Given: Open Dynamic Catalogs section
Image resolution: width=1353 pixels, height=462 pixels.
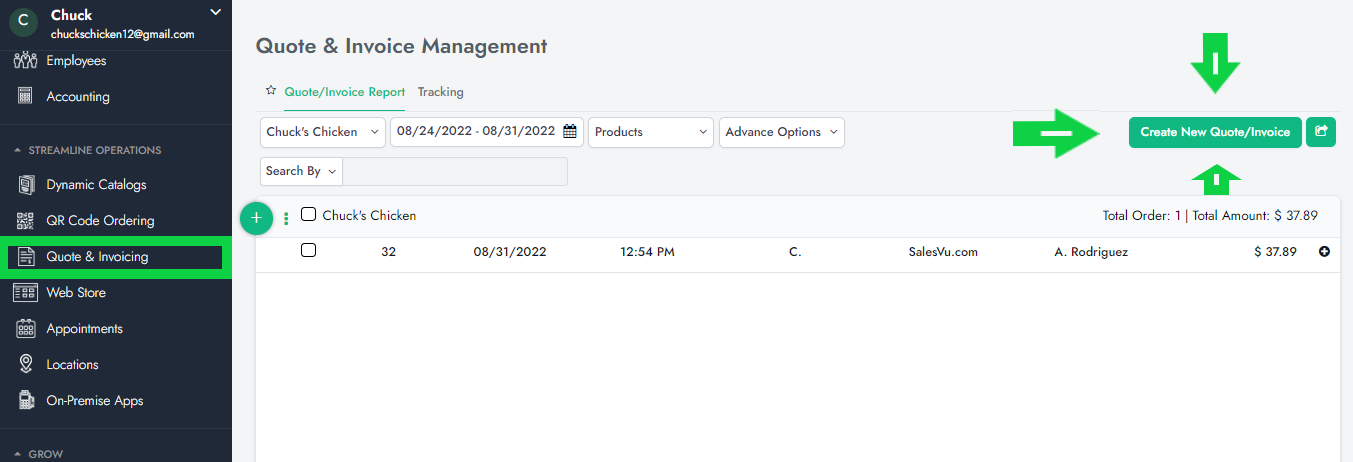Looking at the screenshot, I should 96,185.
